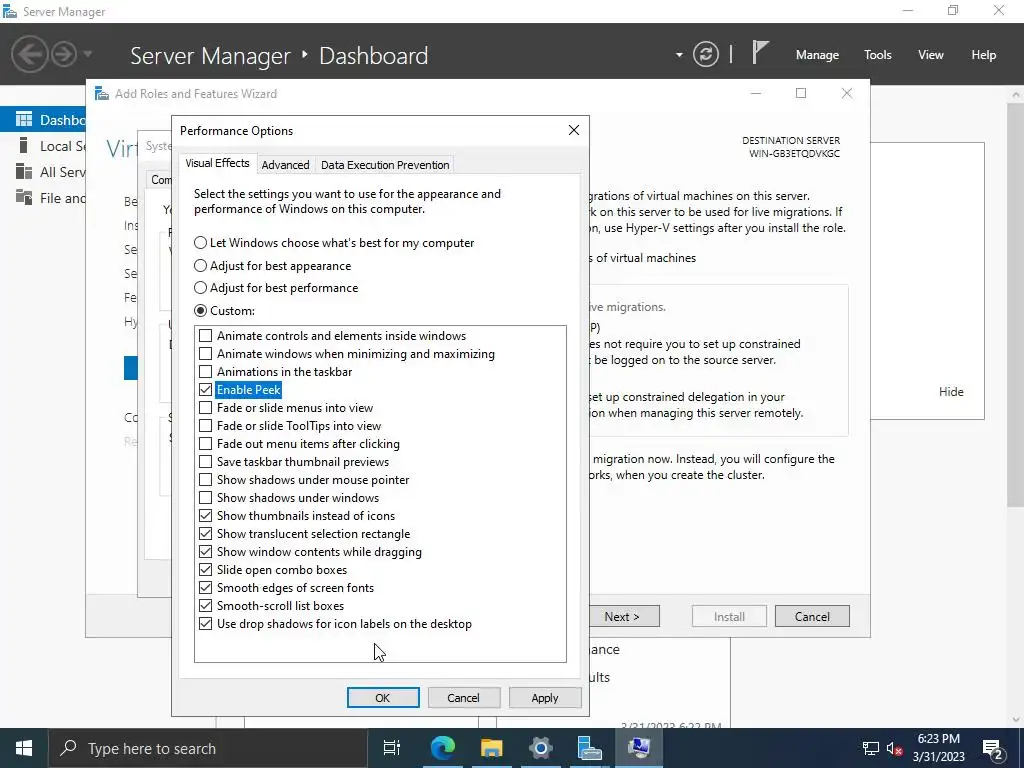Click the muted volume tray icon
This screenshot has width=1024, height=768.
point(895,748)
